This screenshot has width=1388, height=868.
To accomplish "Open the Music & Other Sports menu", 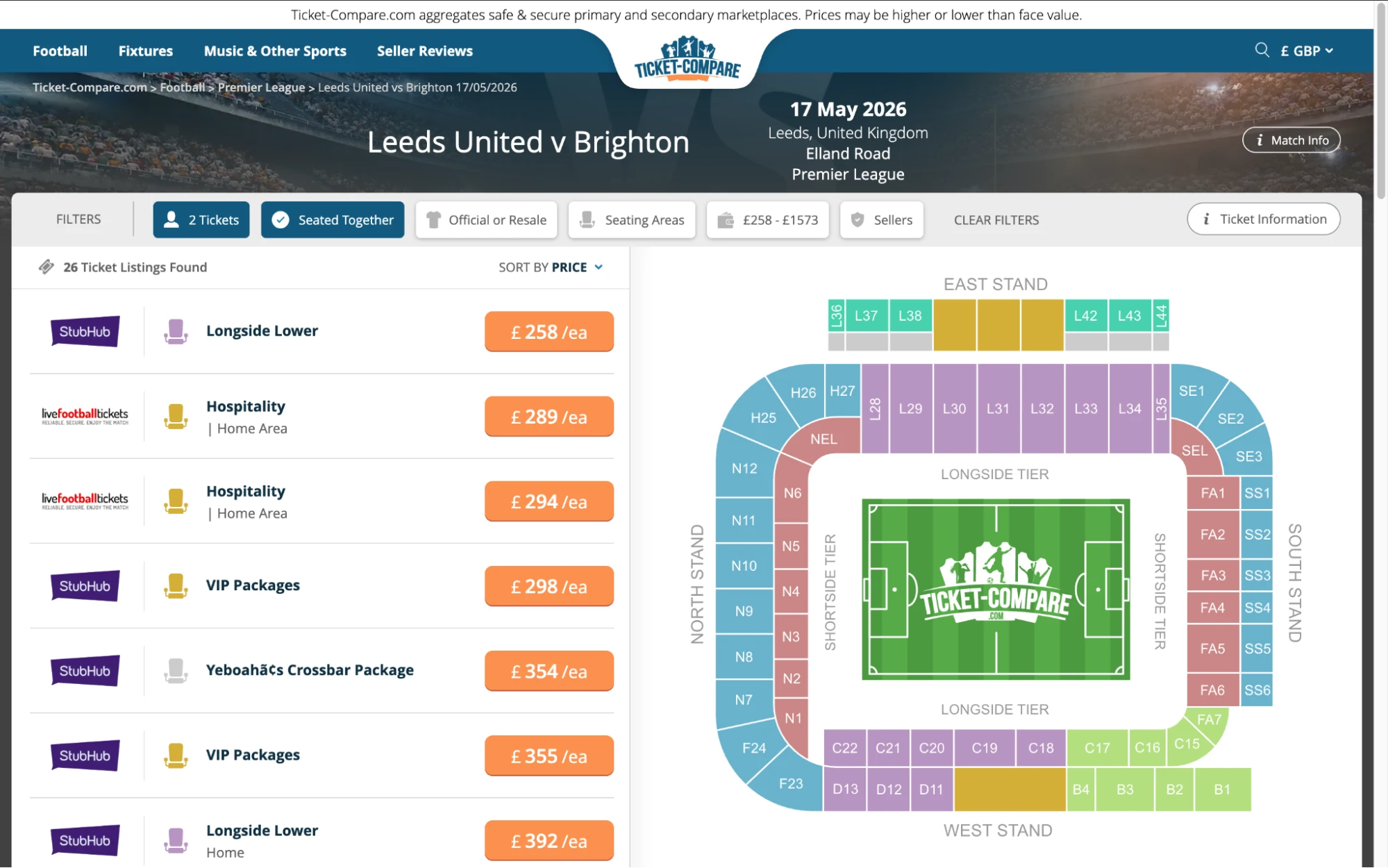I will (x=275, y=50).
